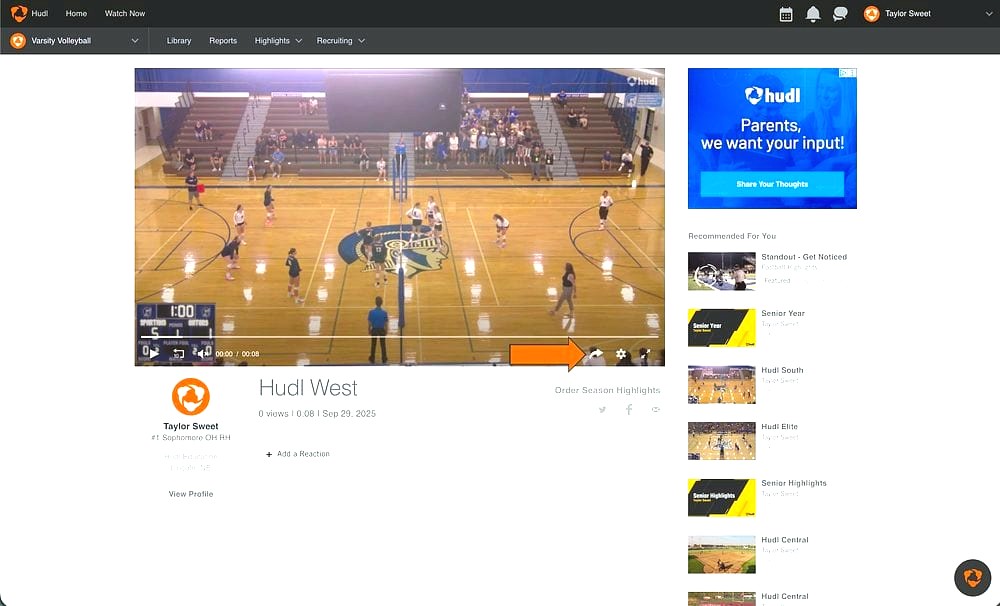The width and height of the screenshot is (1000, 606).
Task: Open the floating Hudl help button
Action: click(x=973, y=577)
